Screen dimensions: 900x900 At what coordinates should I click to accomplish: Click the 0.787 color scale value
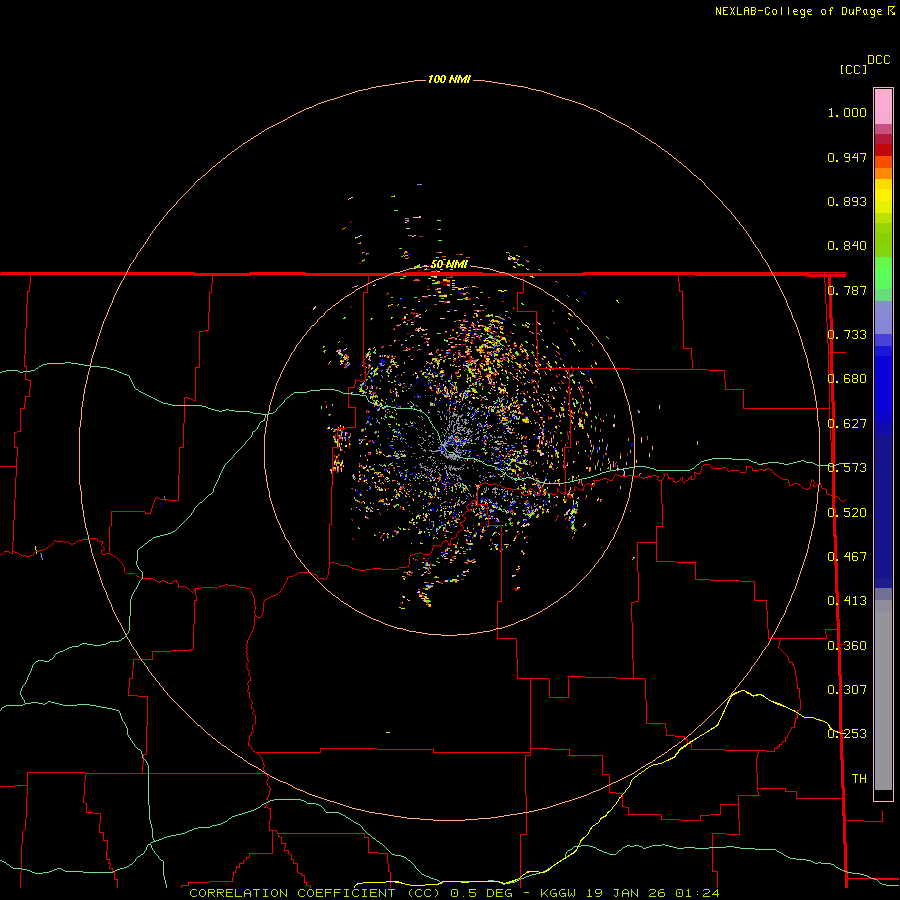pos(847,290)
